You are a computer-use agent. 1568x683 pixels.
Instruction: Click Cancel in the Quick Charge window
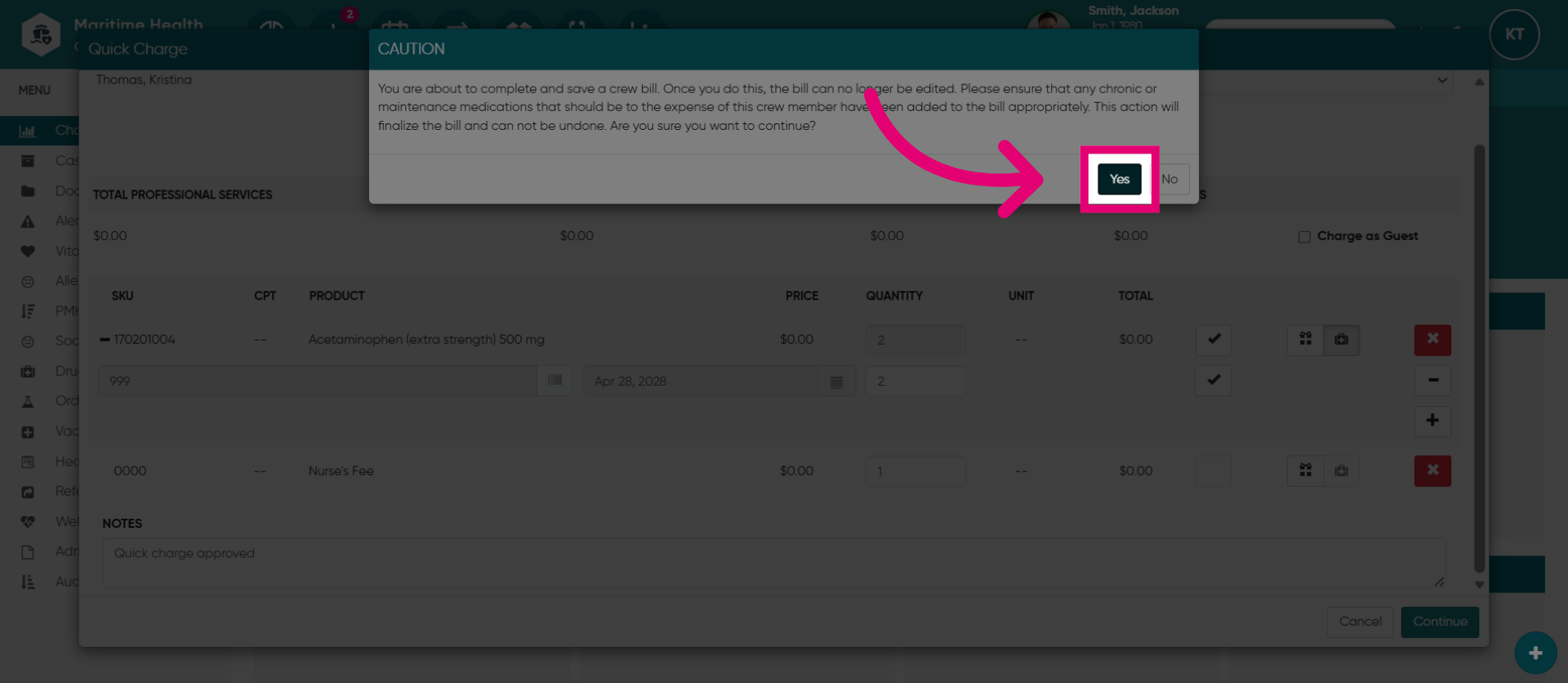pos(1360,622)
